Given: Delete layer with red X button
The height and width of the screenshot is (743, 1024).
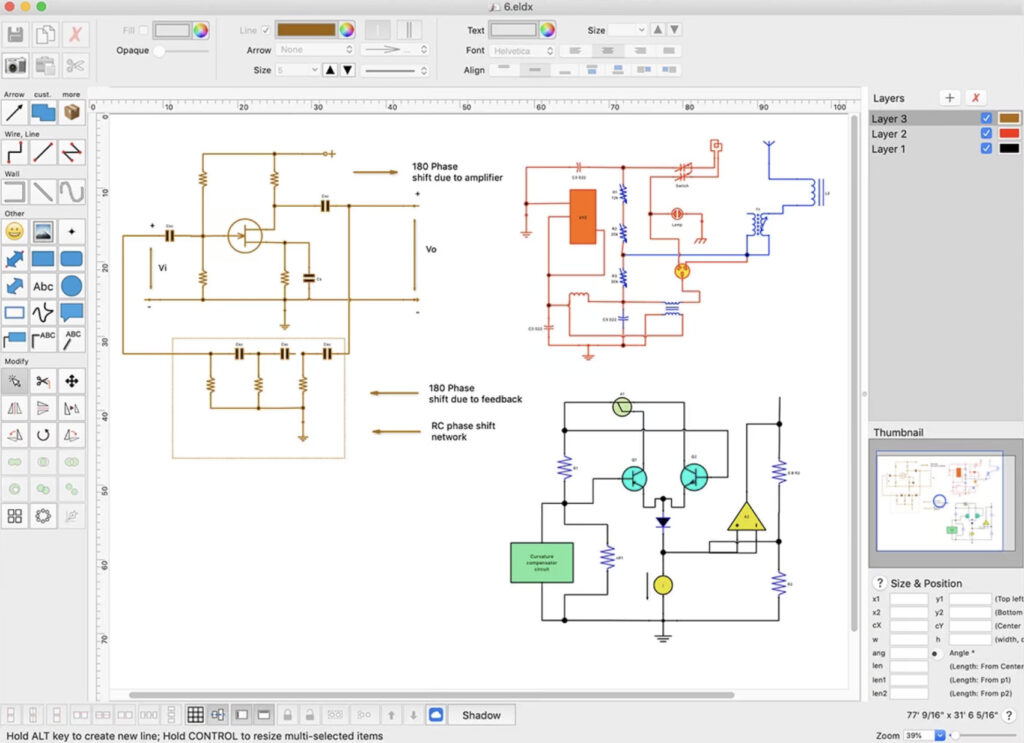Looking at the screenshot, I should (976, 98).
